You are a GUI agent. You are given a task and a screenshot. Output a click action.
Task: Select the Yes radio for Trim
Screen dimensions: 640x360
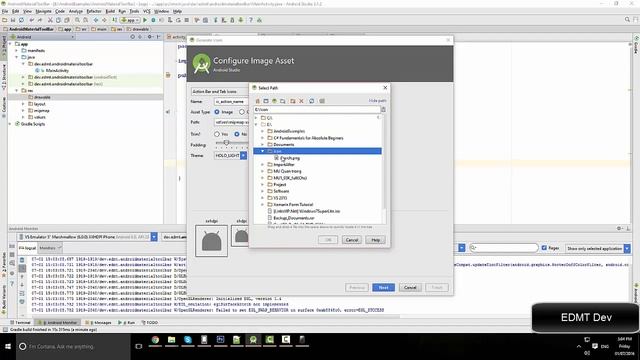pyautogui.click(x=217, y=134)
